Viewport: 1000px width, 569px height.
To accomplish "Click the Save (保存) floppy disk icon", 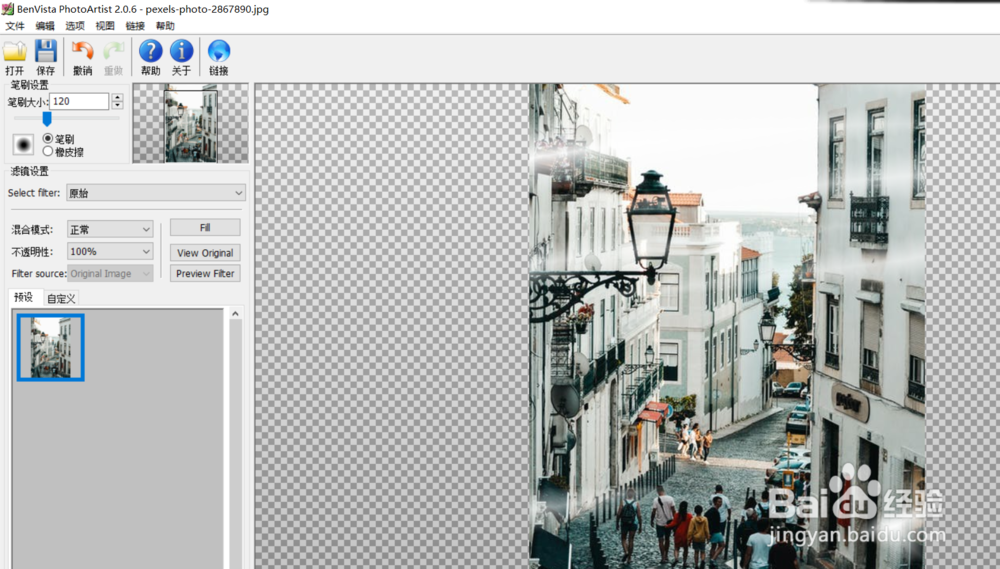I will (45, 51).
